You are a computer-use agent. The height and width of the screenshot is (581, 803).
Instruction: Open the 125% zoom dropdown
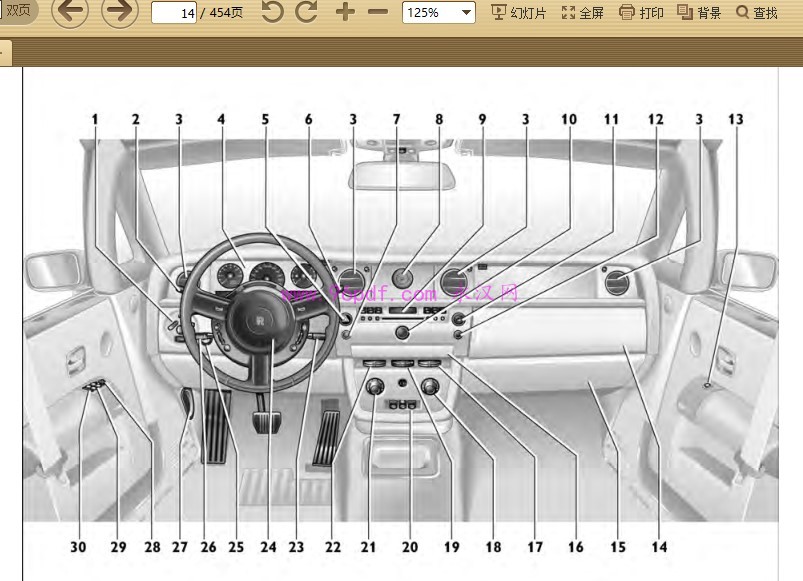point(439,12)
